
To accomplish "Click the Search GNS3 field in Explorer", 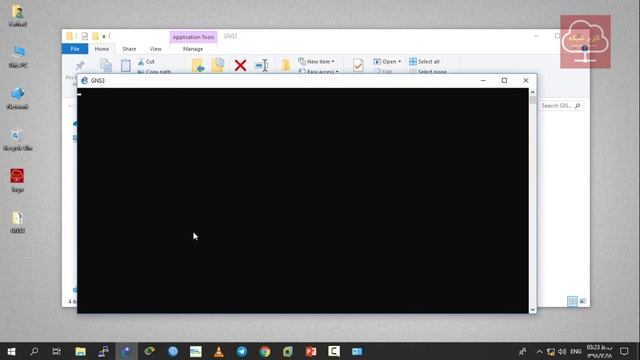I will click(561, 106).
